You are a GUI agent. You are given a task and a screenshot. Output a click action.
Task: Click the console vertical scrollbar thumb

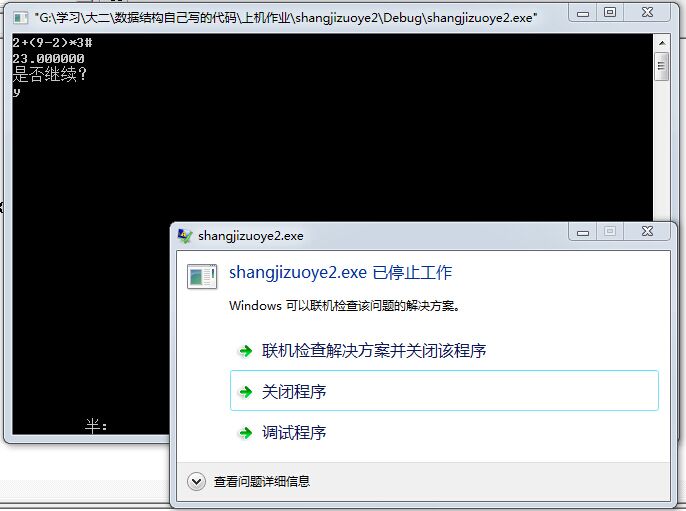coord(662,66)
